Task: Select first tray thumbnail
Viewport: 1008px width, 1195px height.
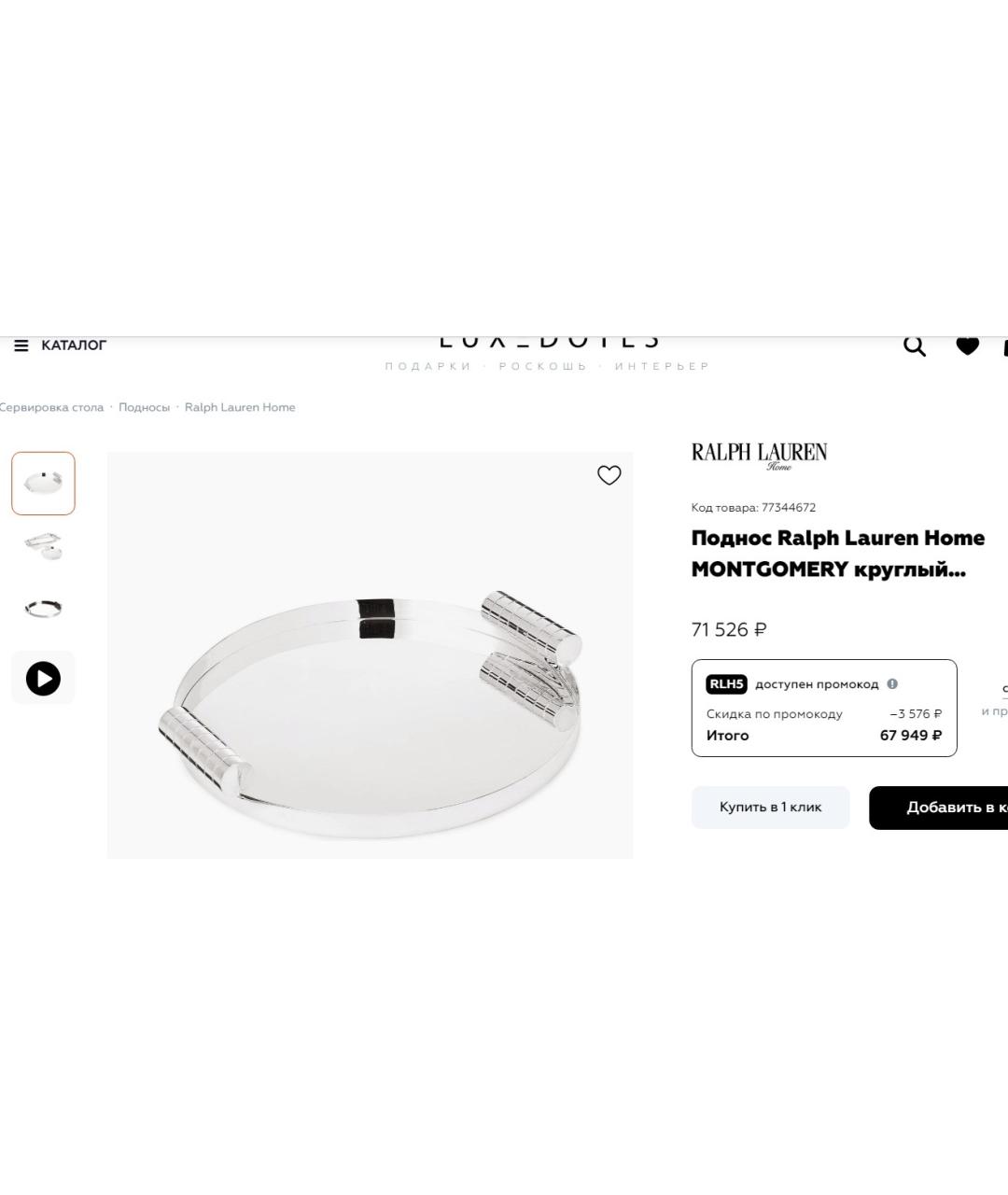Action: click(x=43, y=484)
